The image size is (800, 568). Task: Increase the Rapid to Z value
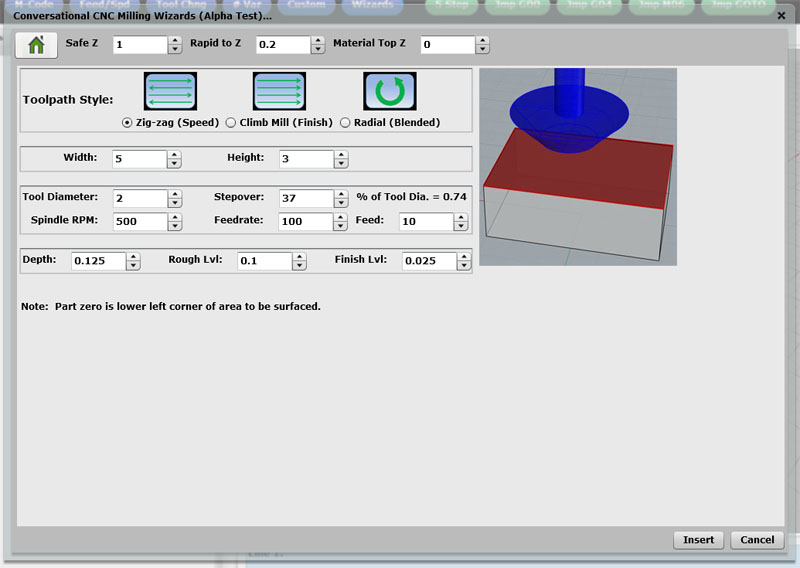[318, 40]
